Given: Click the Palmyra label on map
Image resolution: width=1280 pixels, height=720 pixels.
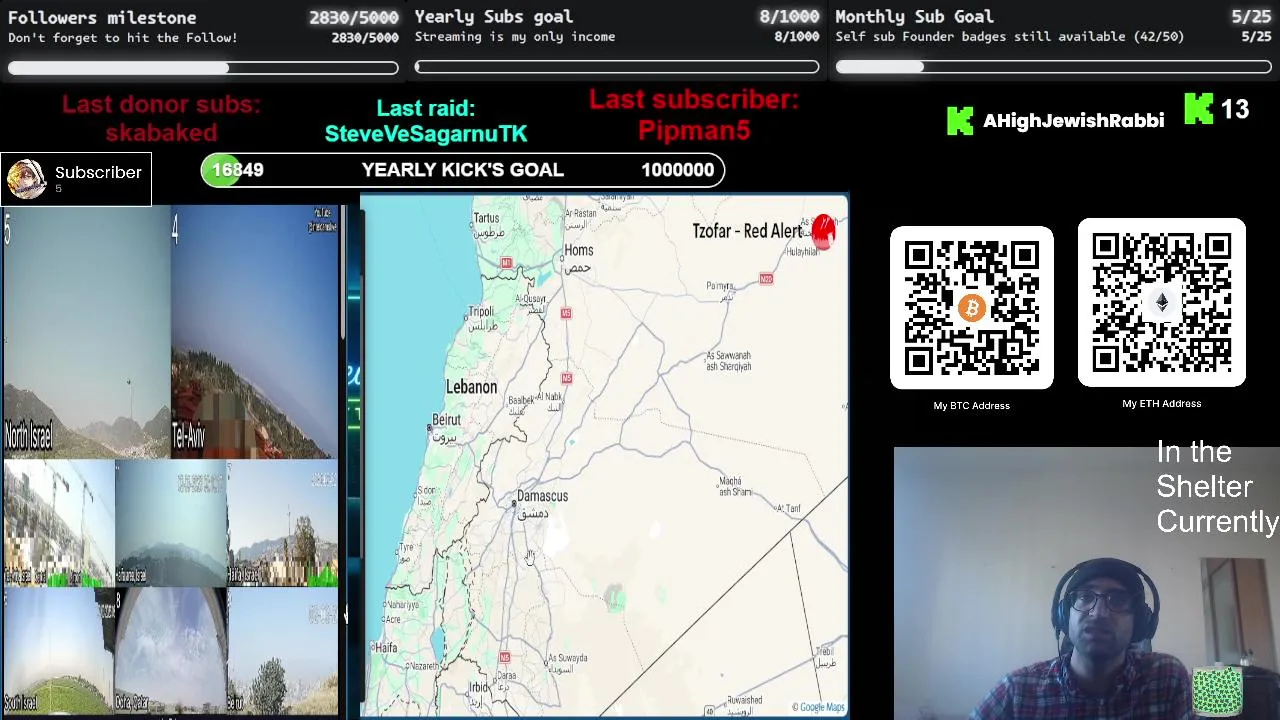Looking at the screenshot, I should [720, 286].
